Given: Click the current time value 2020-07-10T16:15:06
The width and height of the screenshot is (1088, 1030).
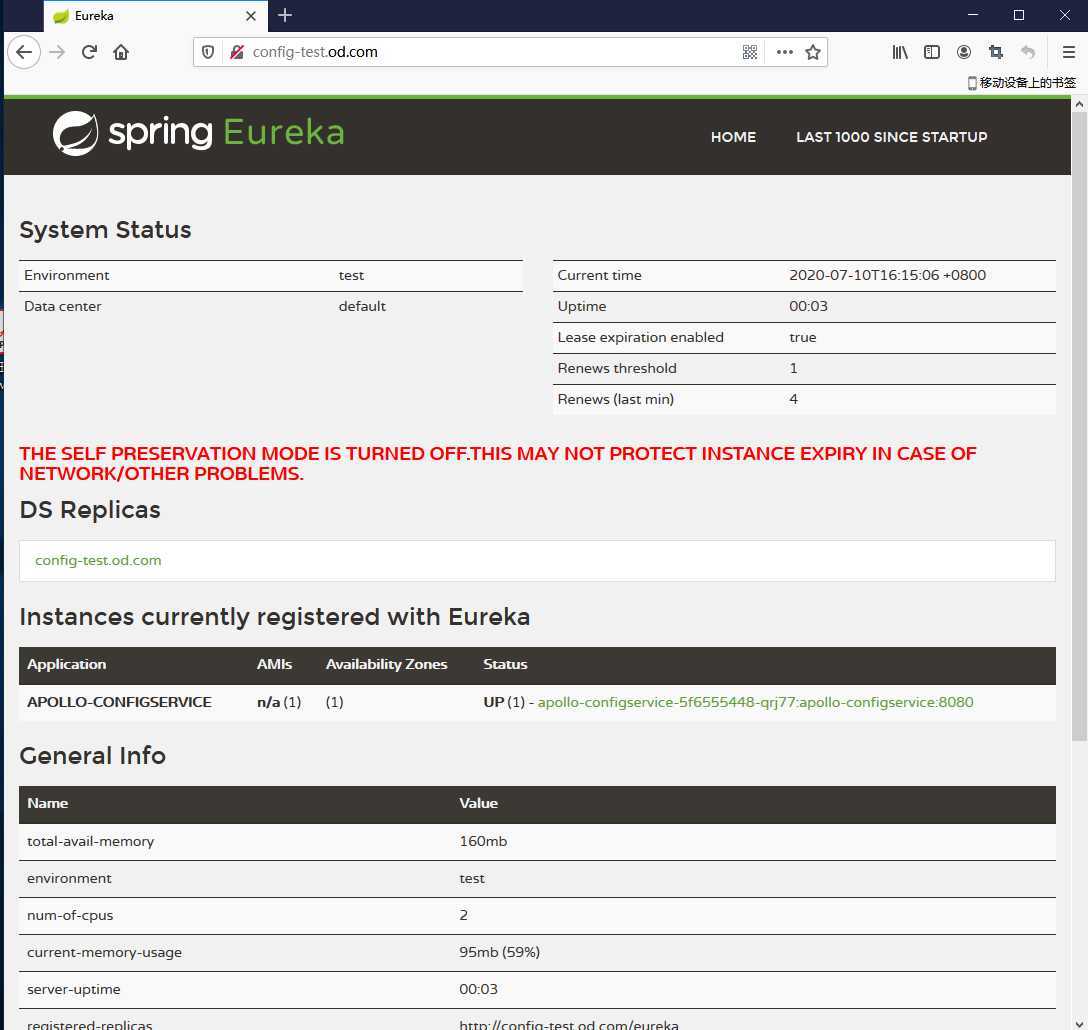Looking at the screenshot, I should [887, 275].
